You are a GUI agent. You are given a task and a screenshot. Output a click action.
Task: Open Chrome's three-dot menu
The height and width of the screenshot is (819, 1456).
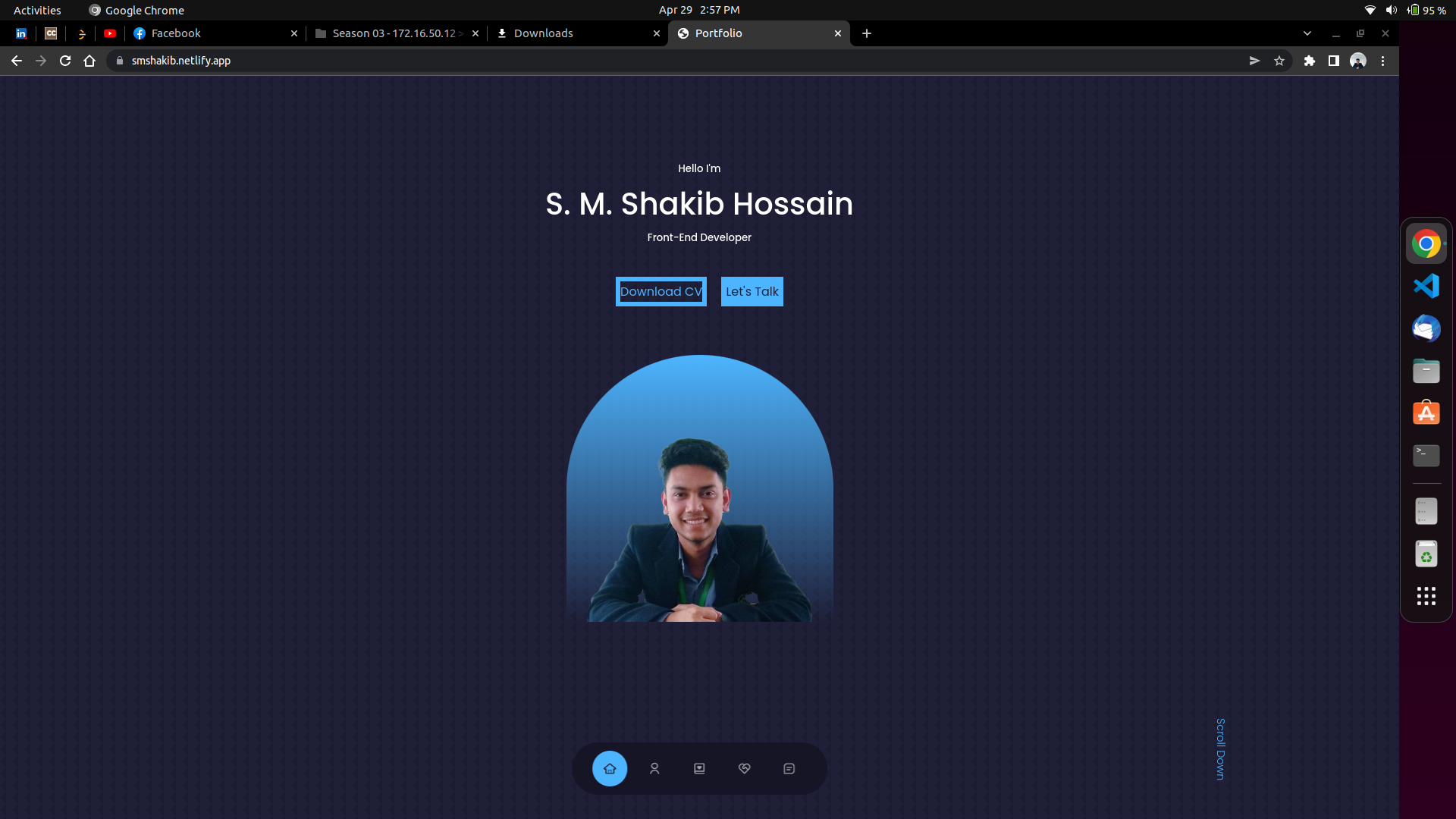(x=1383, y=61)
